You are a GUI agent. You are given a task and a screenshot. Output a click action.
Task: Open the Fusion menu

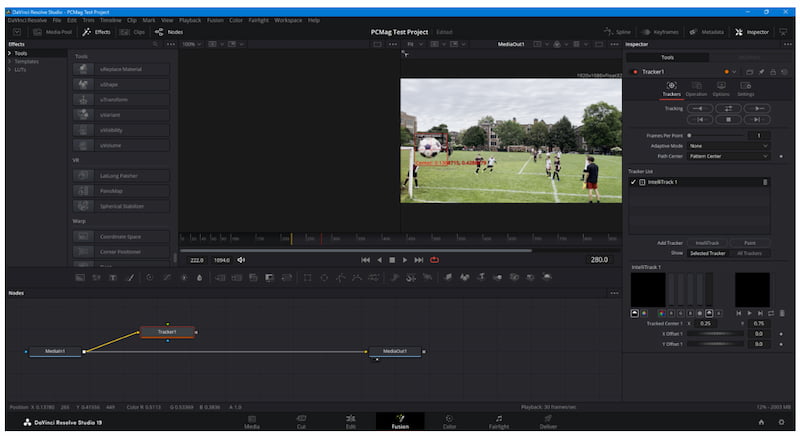[215, 20]
